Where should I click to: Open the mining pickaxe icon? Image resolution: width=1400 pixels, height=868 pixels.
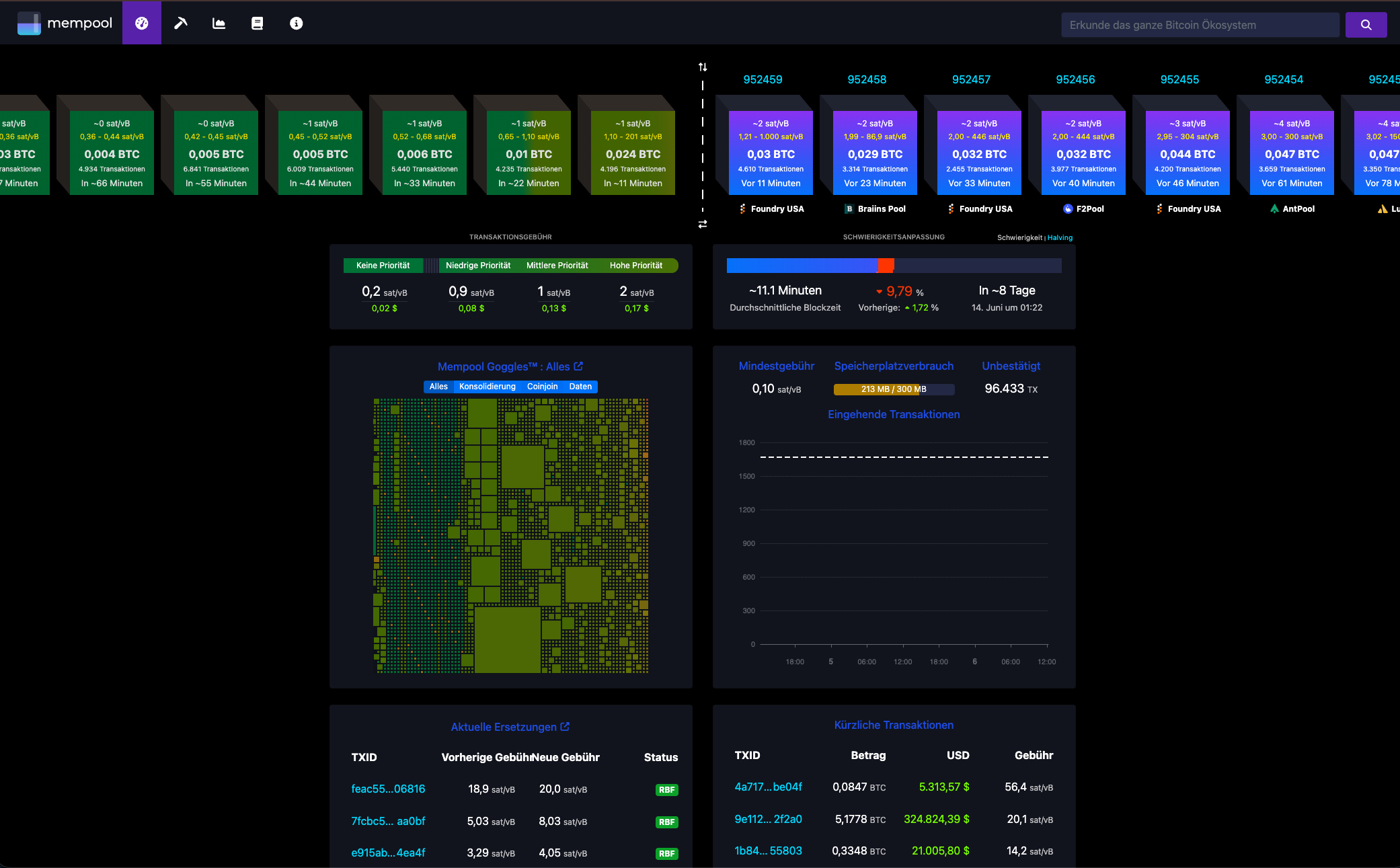pos(180,23)
